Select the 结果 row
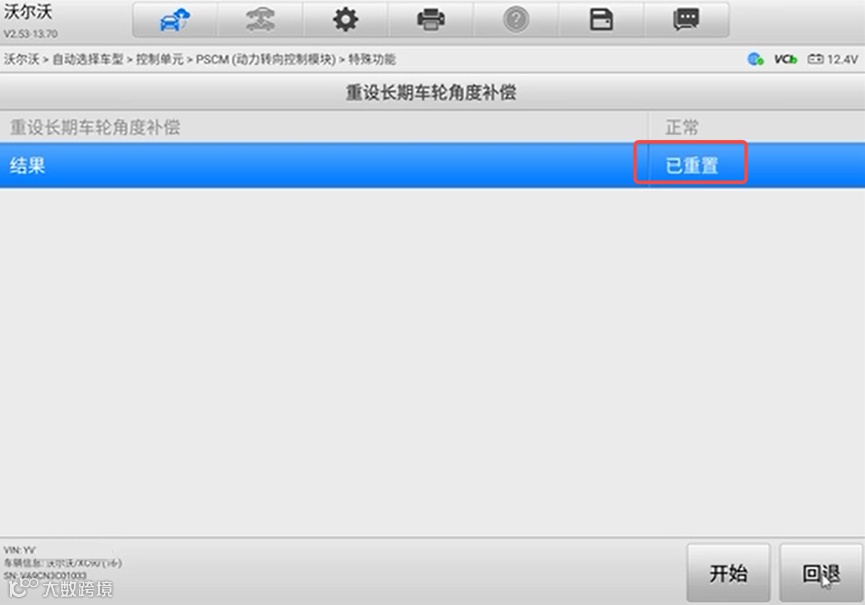The image size is (865, 605). [432, 165]
